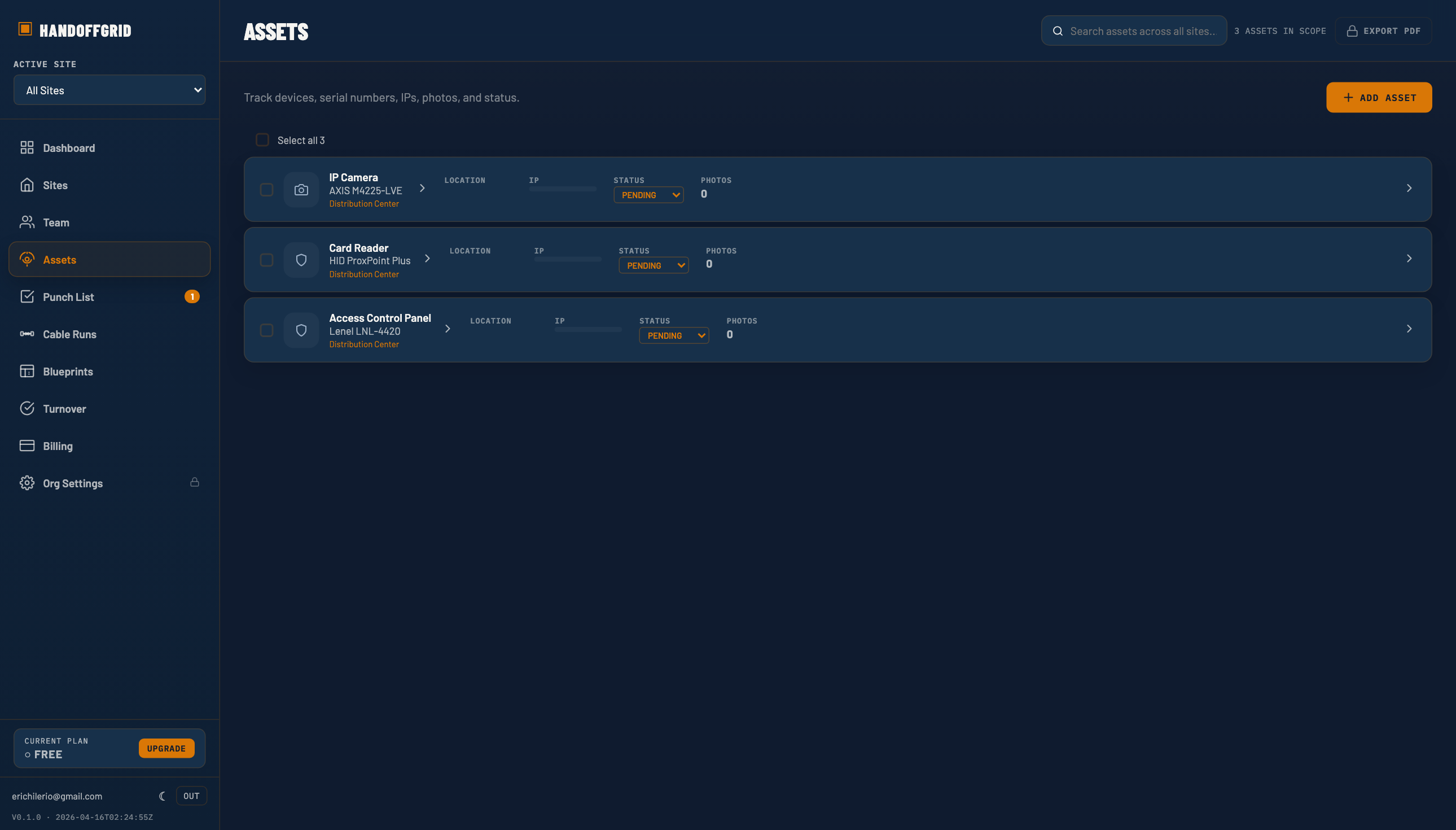This screenshot has width=1456, height=830.
Task: Open the Active Site dropdown
Action: (x=109, y=90)
